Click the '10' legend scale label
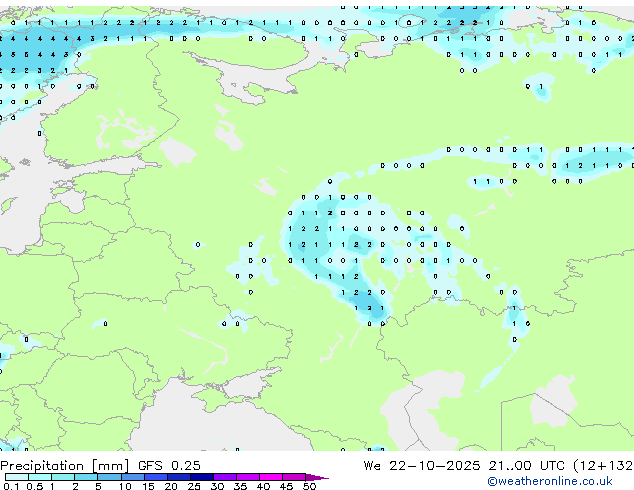This screenshot has height=490, width=634. click(125, 486)
